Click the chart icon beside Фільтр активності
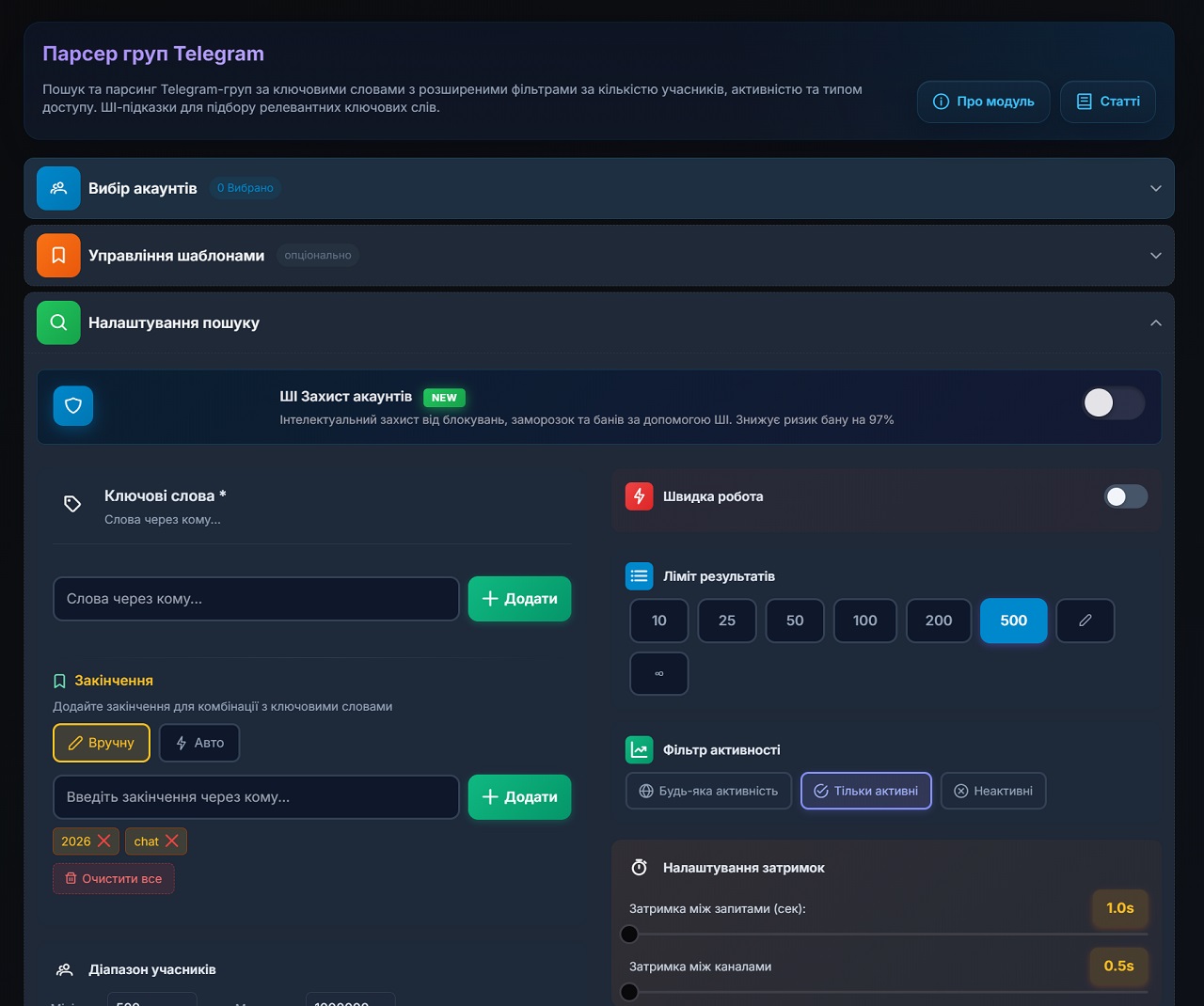 tap(639, 749)
